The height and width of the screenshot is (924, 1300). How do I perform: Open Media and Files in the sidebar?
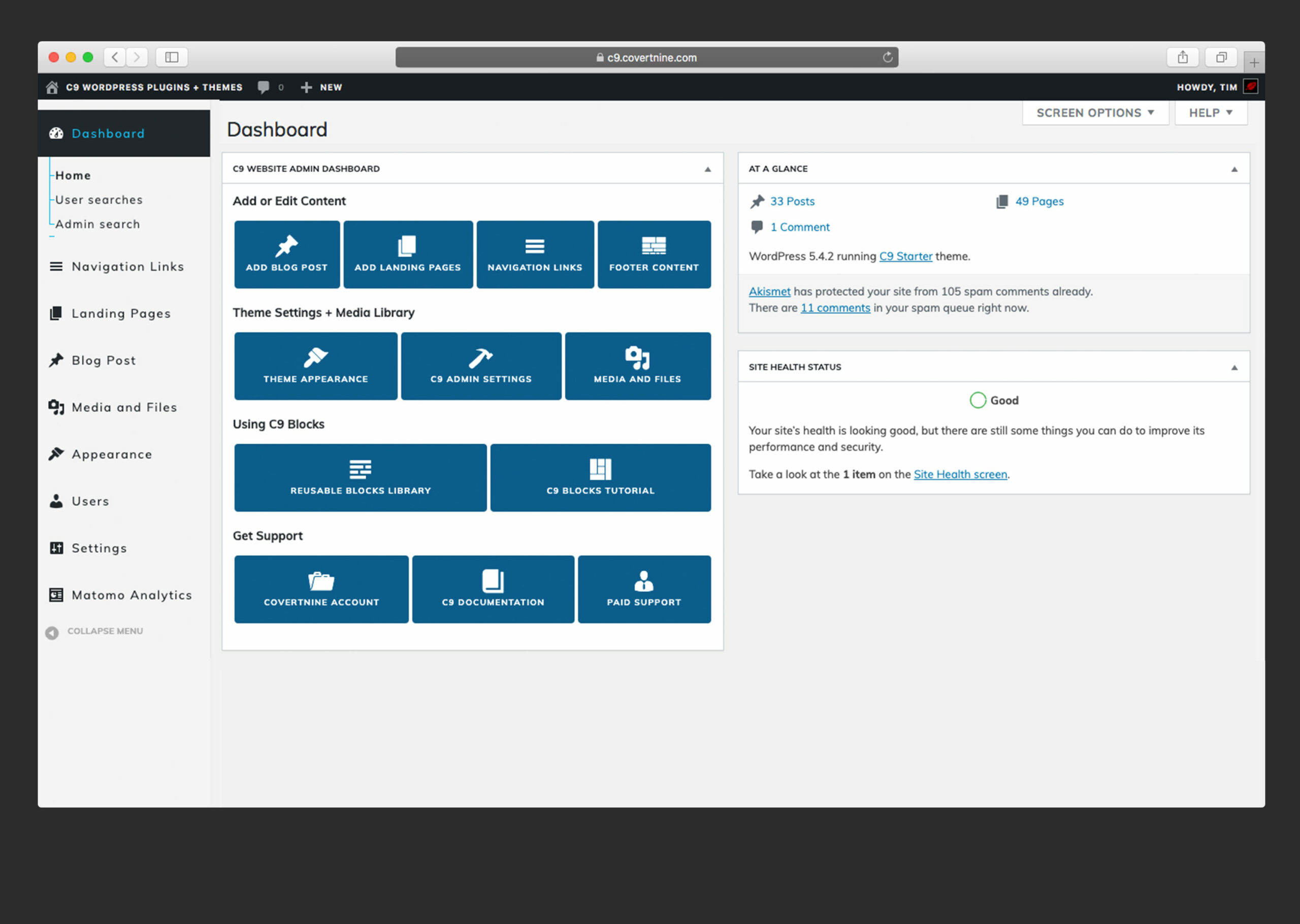124,407
